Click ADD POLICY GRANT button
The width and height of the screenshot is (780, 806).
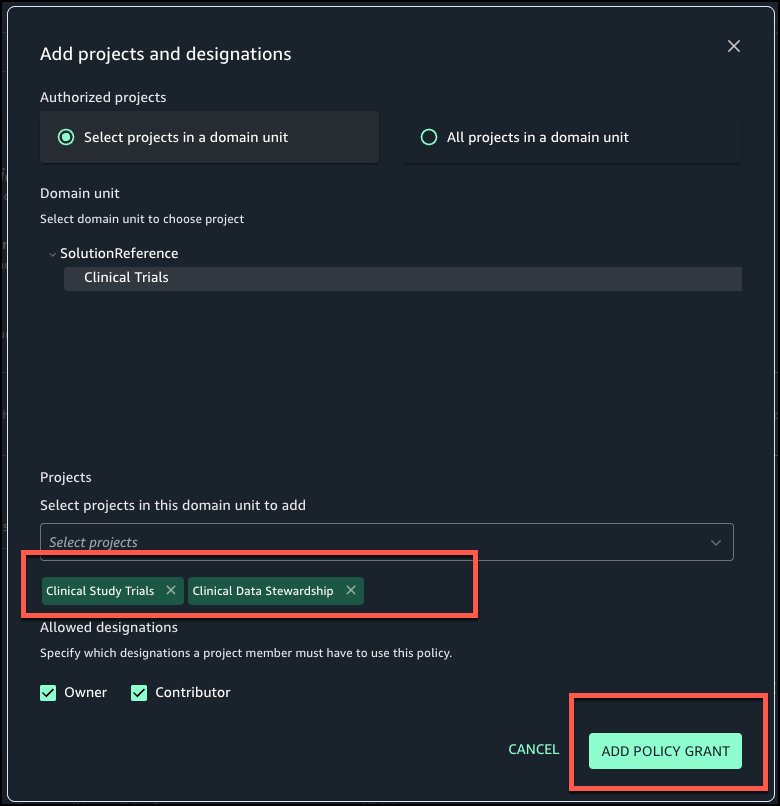pos(665,751)
